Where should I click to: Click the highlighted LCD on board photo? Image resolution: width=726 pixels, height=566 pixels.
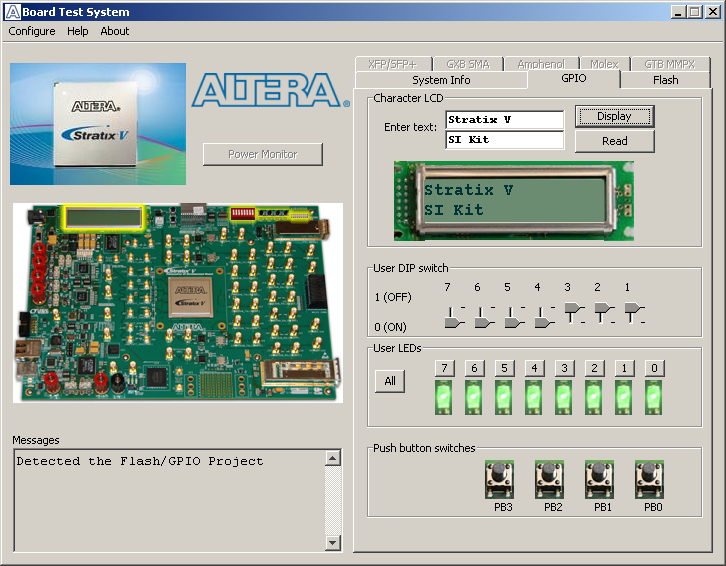pos(104,218)
